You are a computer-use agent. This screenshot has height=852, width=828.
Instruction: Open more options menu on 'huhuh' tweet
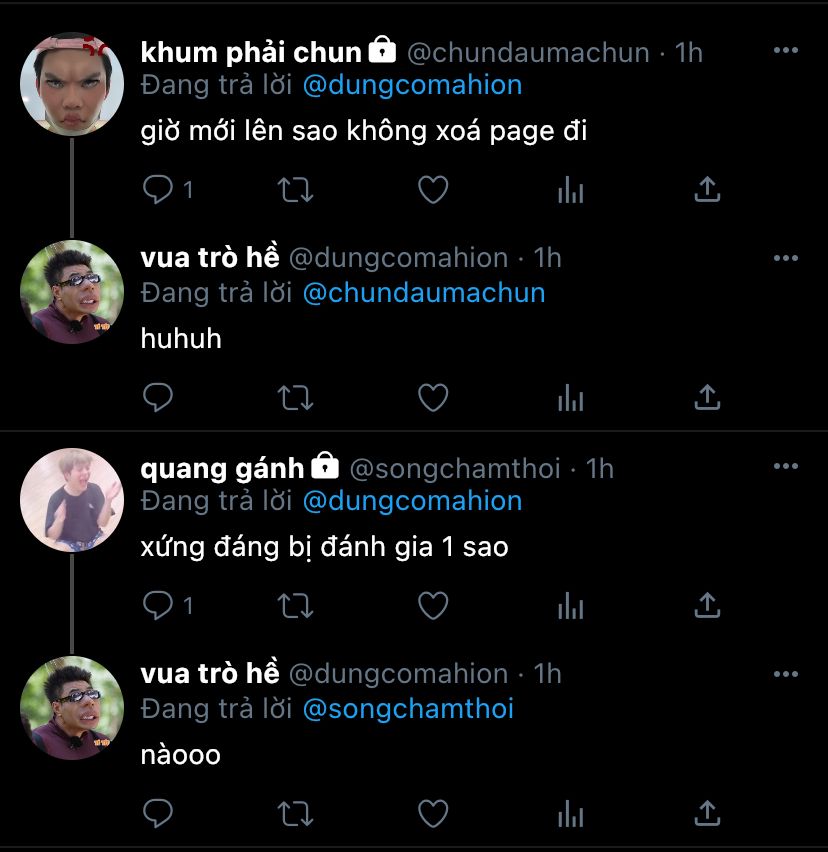(786, 258)
